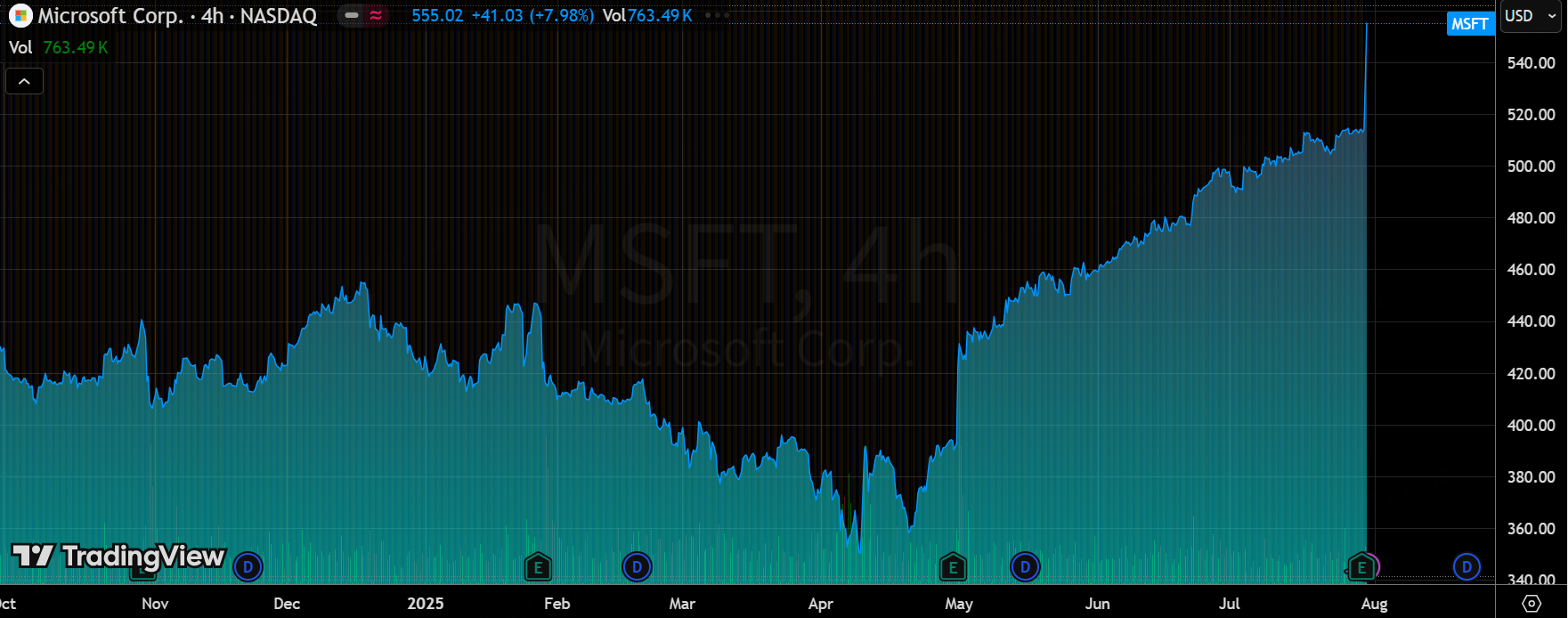
Task: Click the Mar label on the time axis
Action: (x=682, y=604)
